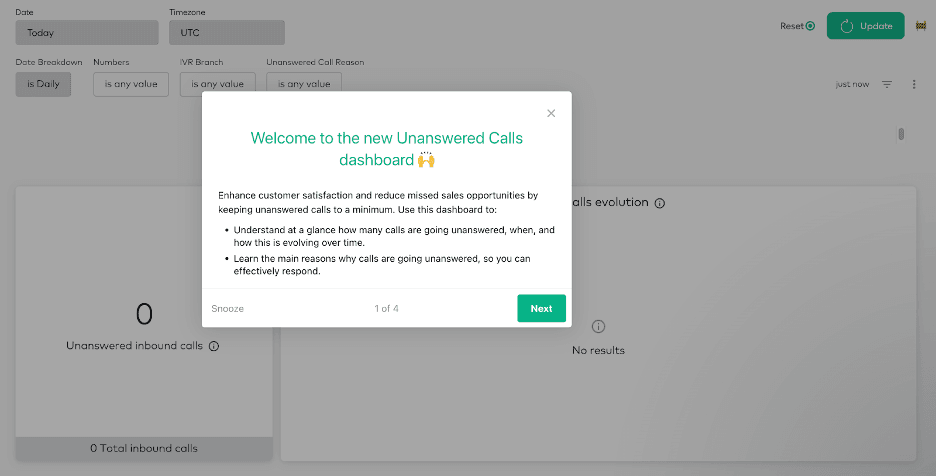936x476 pixels.
Task: Open the Timezone filter set to UTC
Action: (227, 33)
